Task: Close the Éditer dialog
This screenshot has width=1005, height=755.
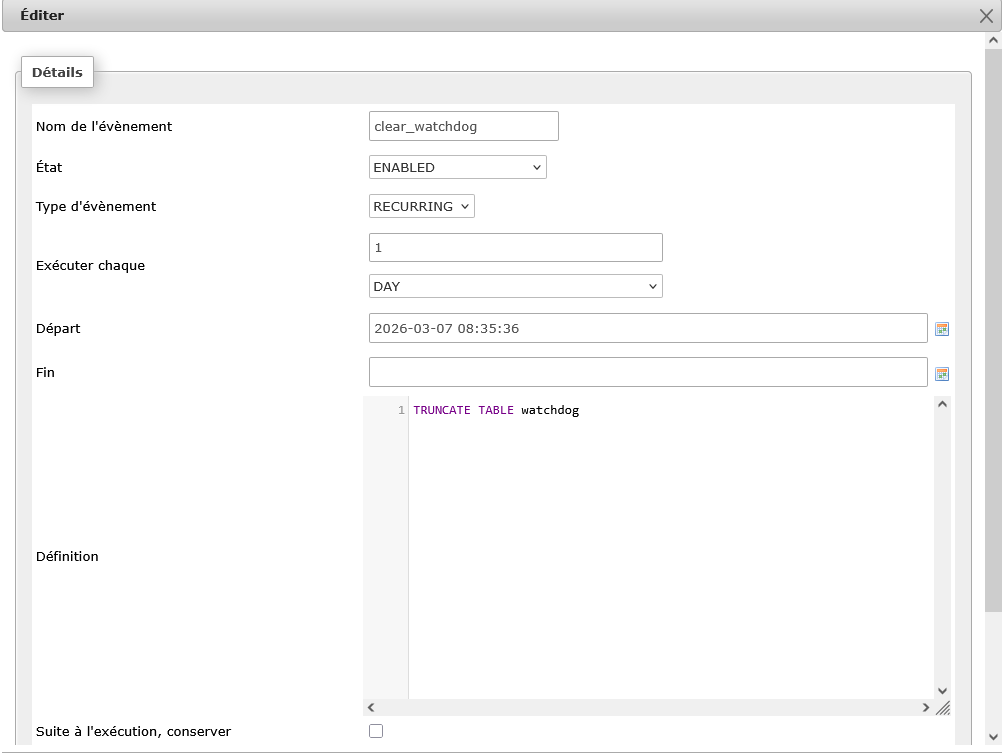Action: [984, 15]
